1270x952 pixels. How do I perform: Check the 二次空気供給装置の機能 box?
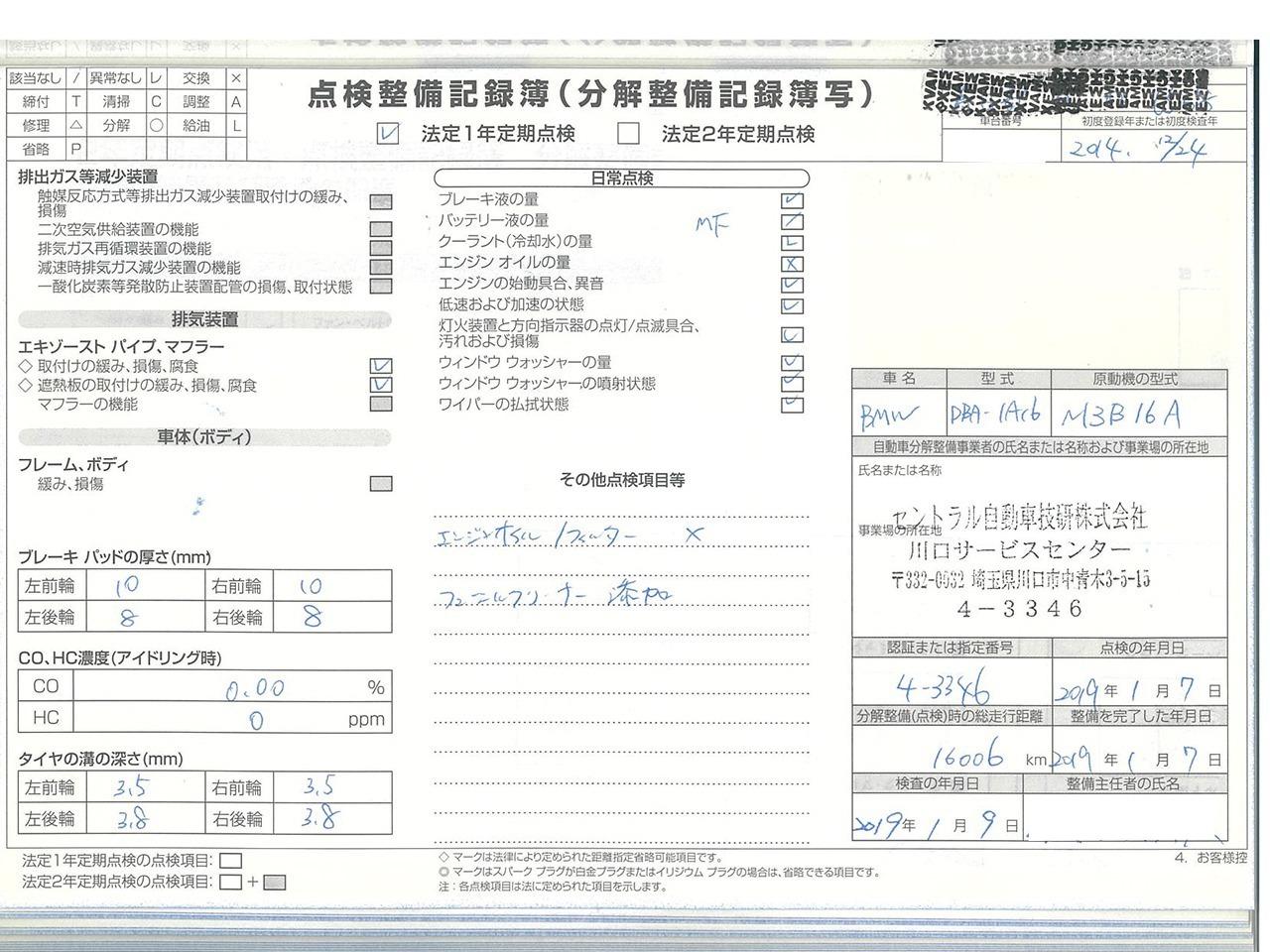pyautogui.click(x=381, y=229)
